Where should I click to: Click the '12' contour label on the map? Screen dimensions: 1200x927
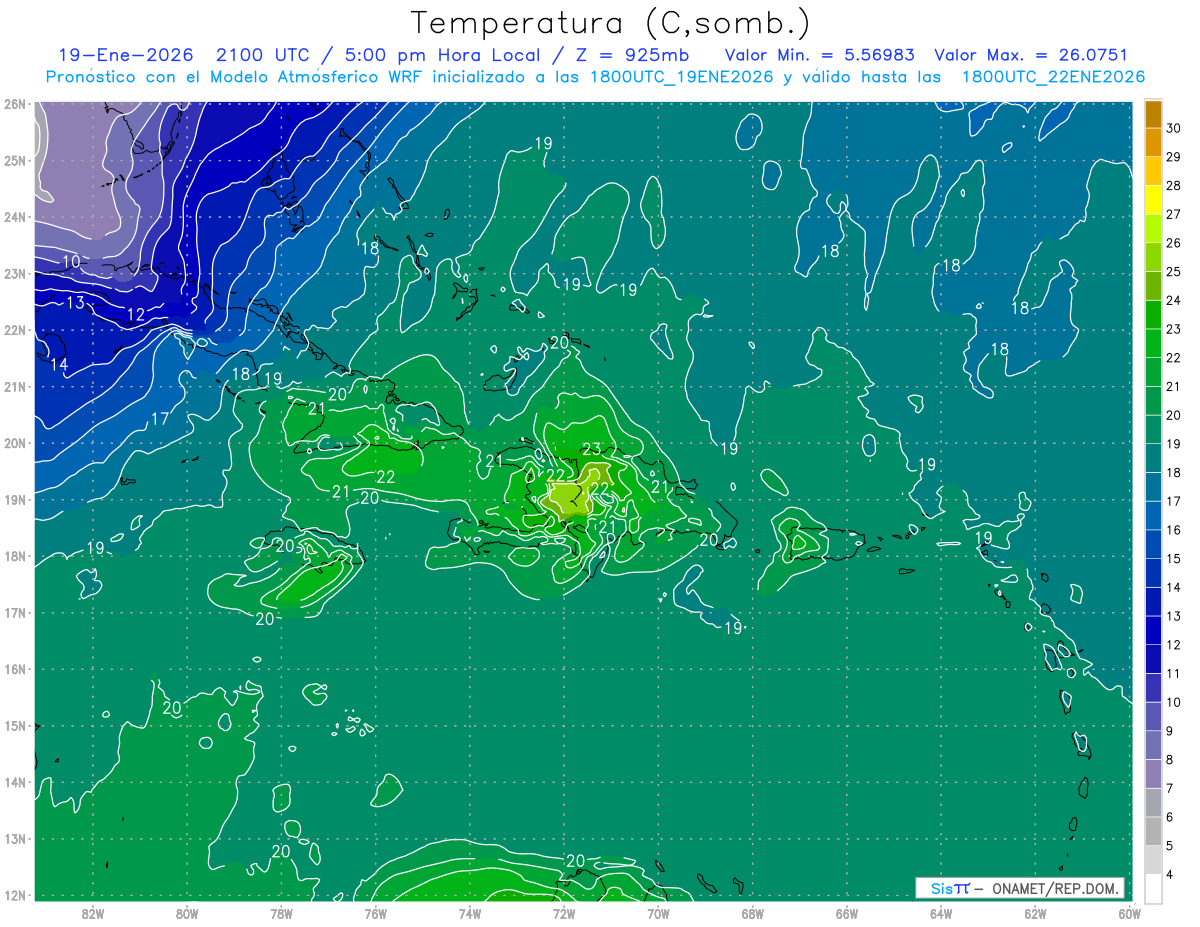pos(136,315)
